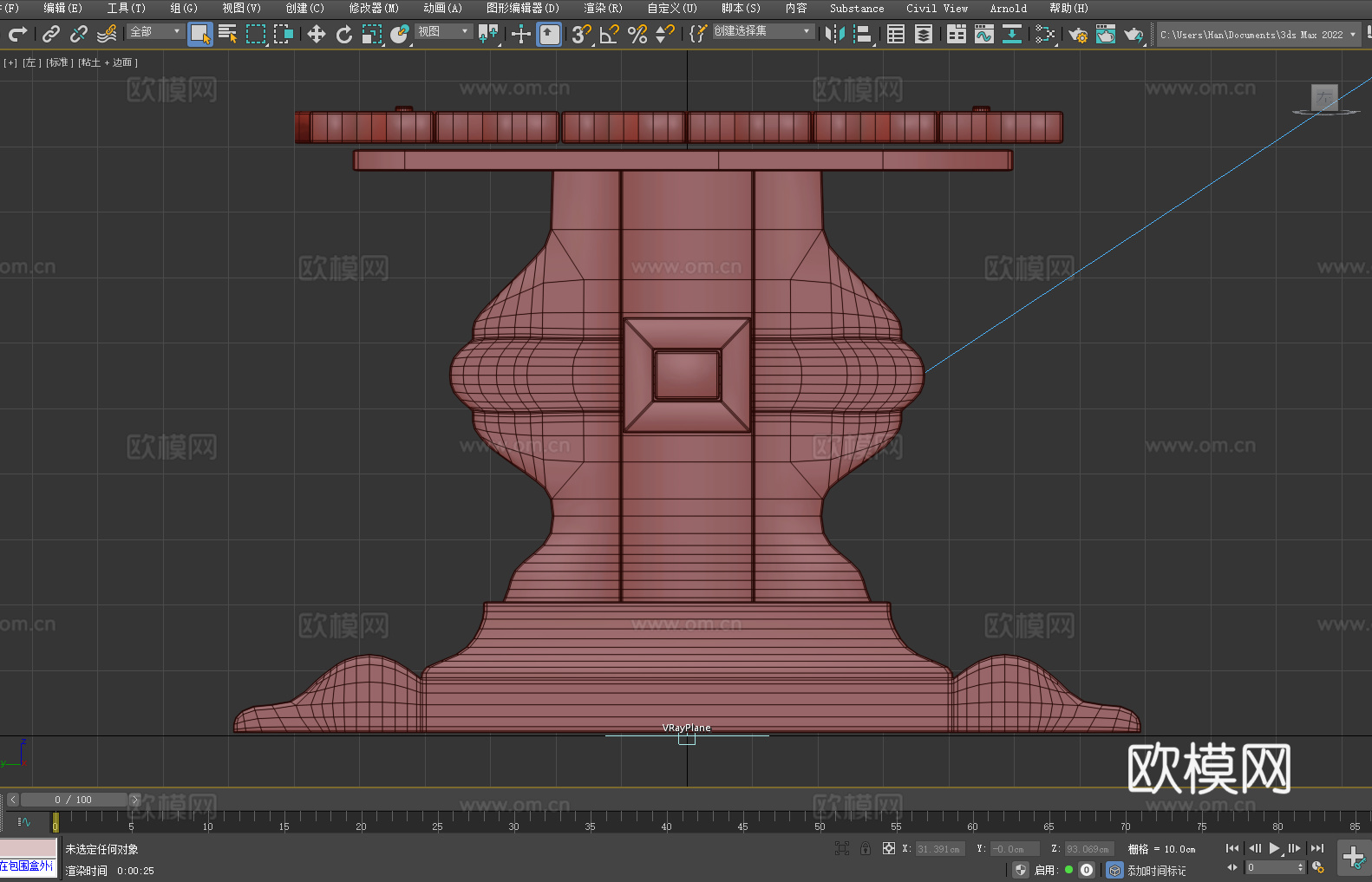
Task: Click the [粘土 + 边面] display label
Action: pos(108,62)
